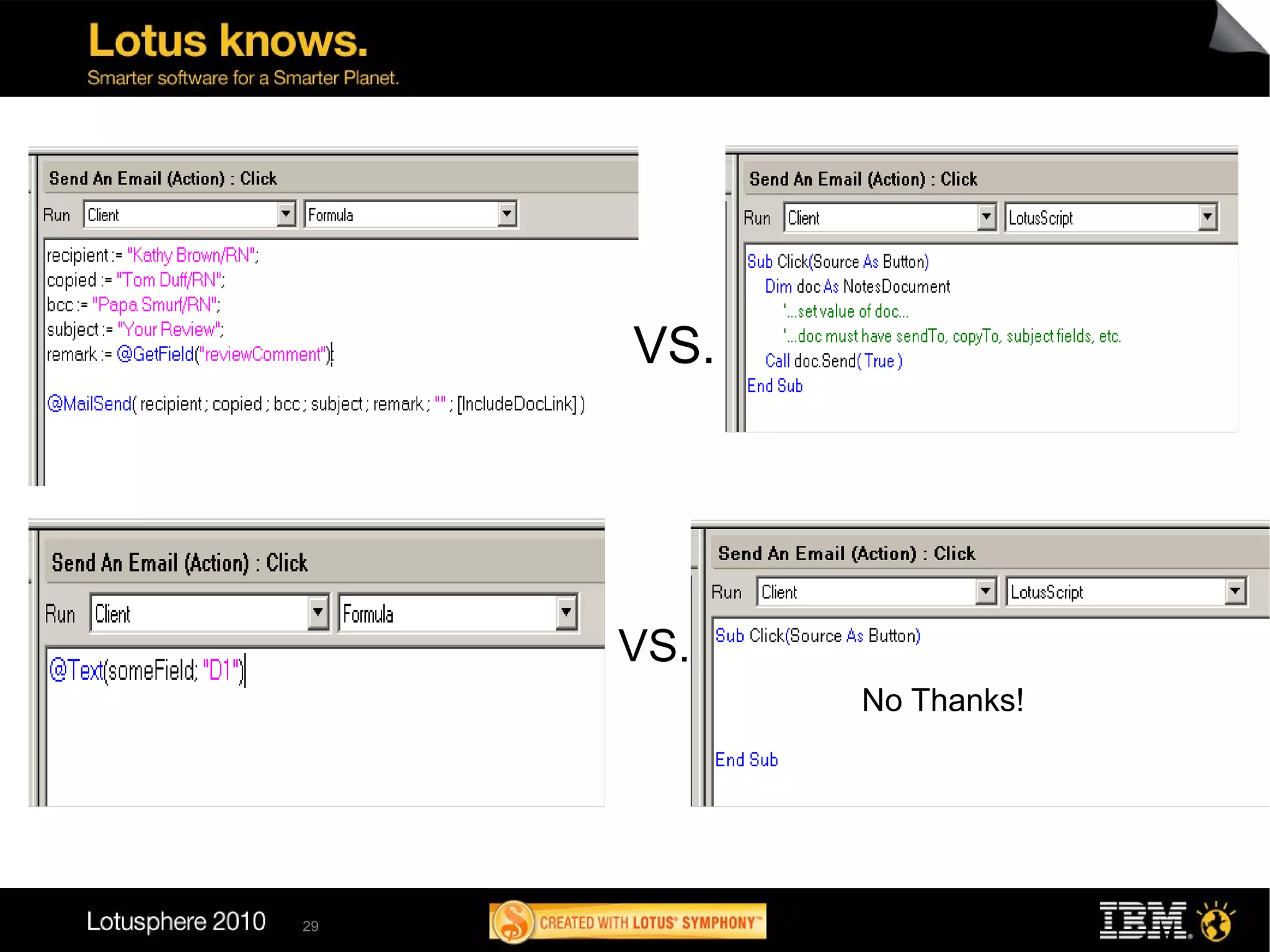1270x952 pixels.
Task: Click the recipient "Kathy Brown/RN" code line
Action: tap(153, 255)
